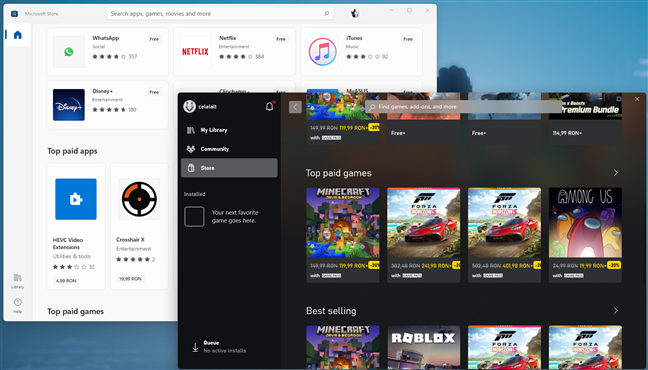
Task: Open Among Us in Top paid games
Action: (585, 235)
